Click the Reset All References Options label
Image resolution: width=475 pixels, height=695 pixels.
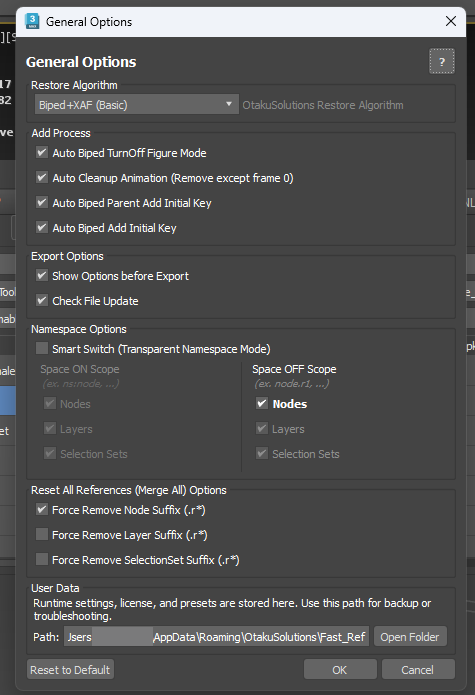[x=128, y=490]
